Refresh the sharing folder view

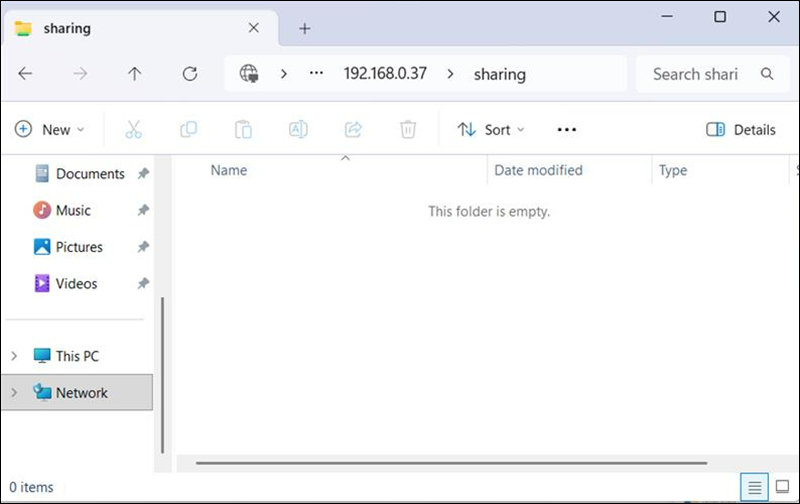pos(190,74)
